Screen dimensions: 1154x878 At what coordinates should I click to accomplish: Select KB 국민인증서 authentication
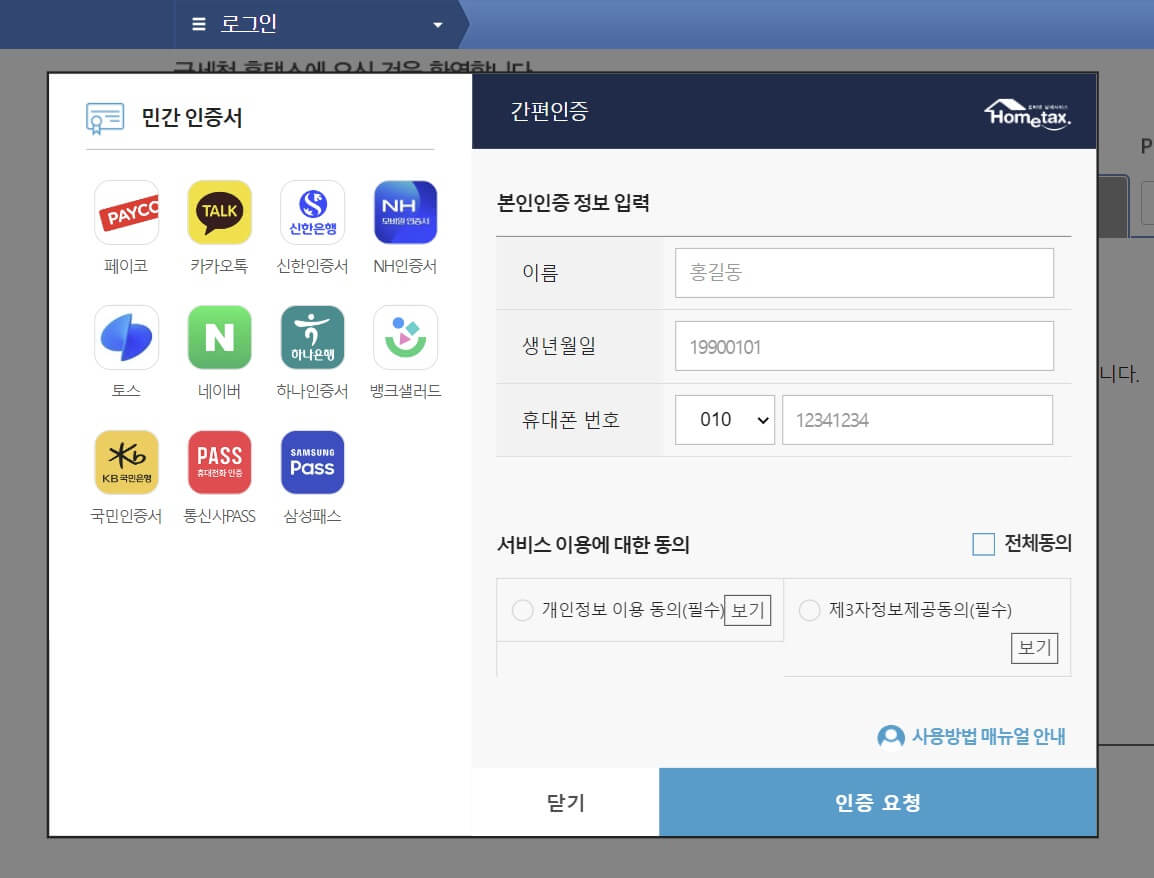pos(126,462)
